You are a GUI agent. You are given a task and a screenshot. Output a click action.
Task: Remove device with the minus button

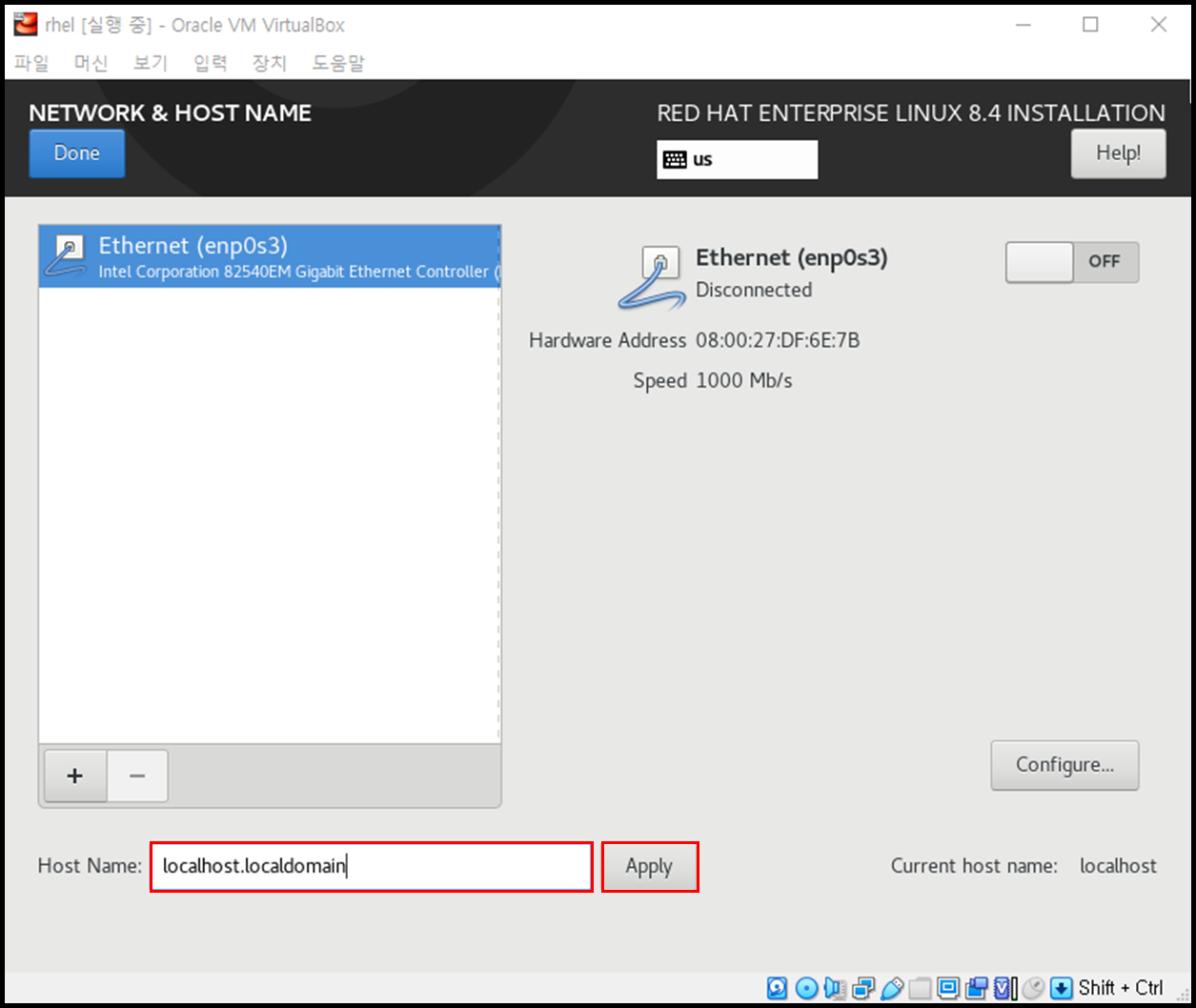point(137,776)
